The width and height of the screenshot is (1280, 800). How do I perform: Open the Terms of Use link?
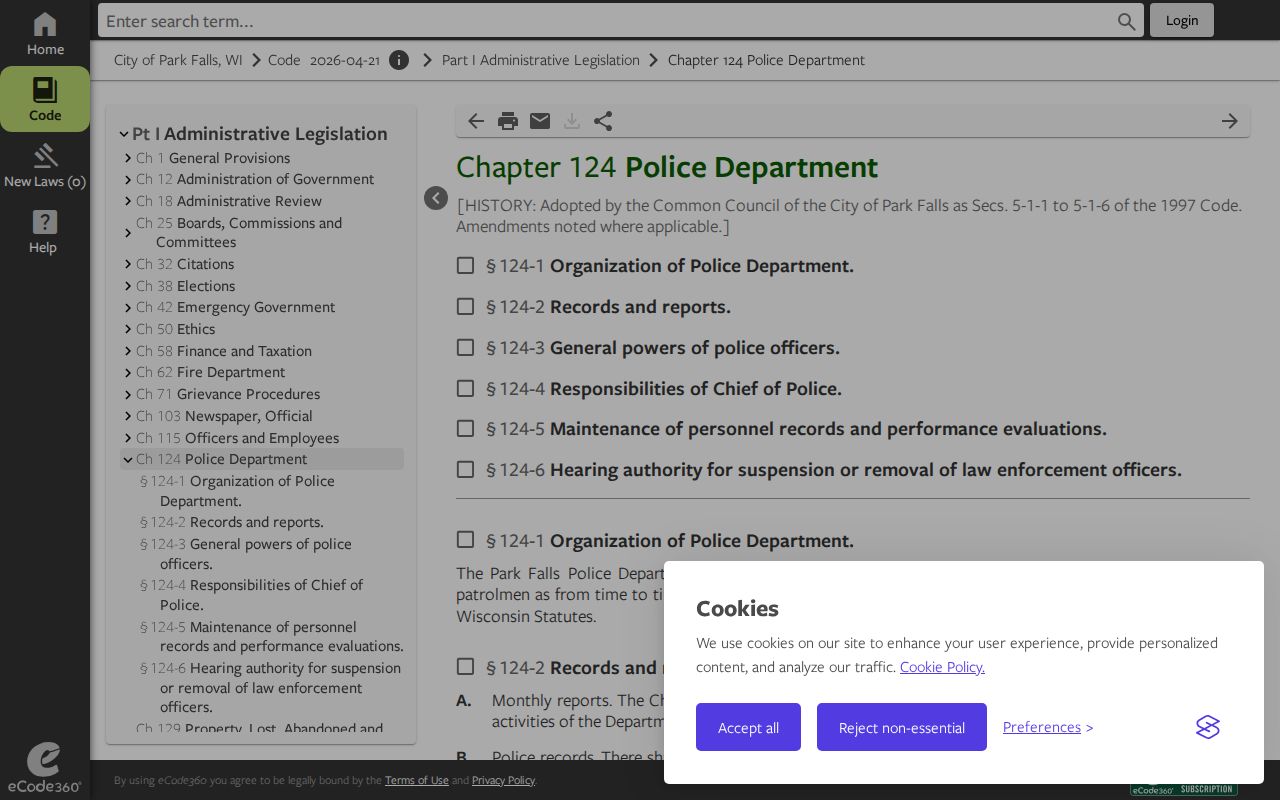point(417,780)
